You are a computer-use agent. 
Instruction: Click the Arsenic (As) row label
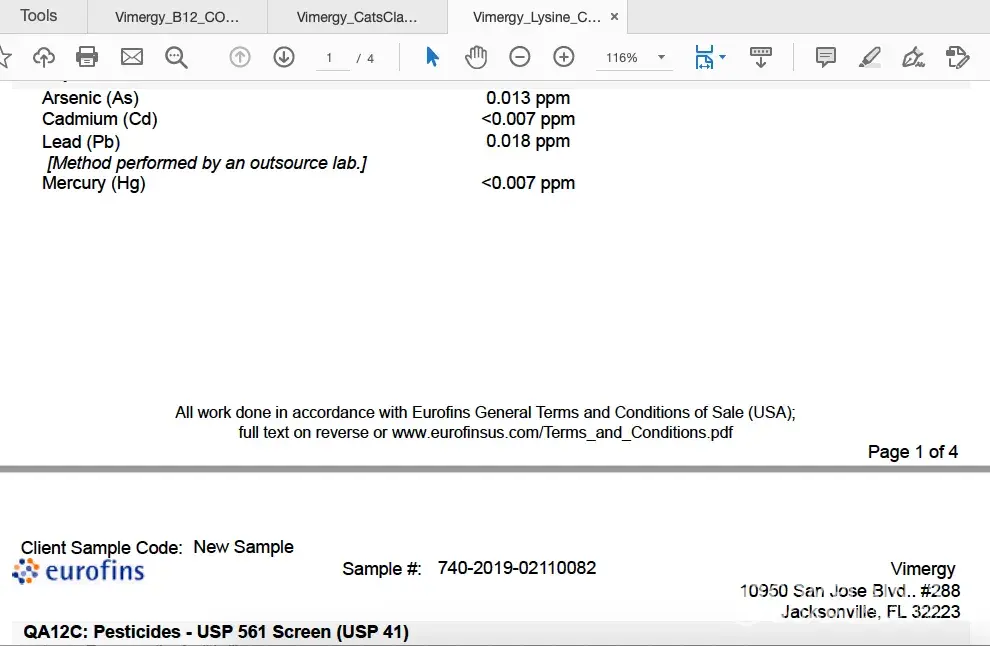[x=90, y=98]
